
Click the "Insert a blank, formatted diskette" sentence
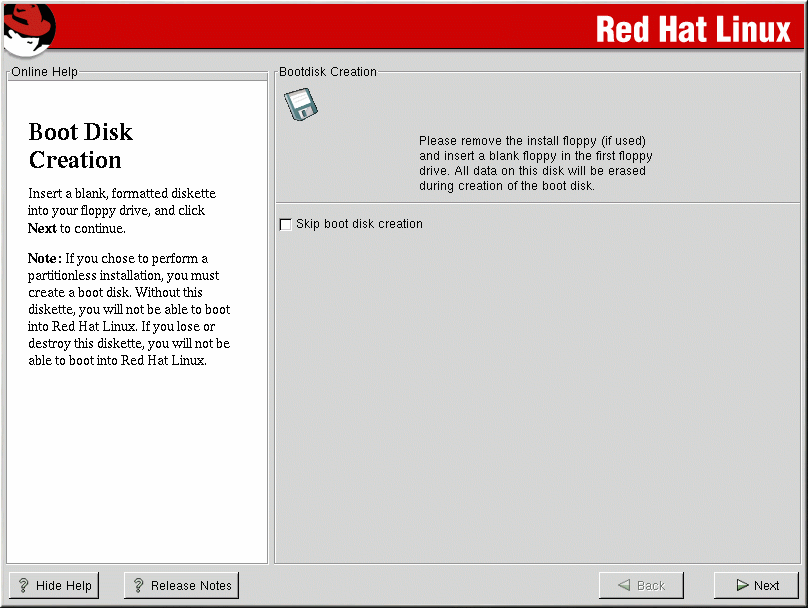point(122,193)
